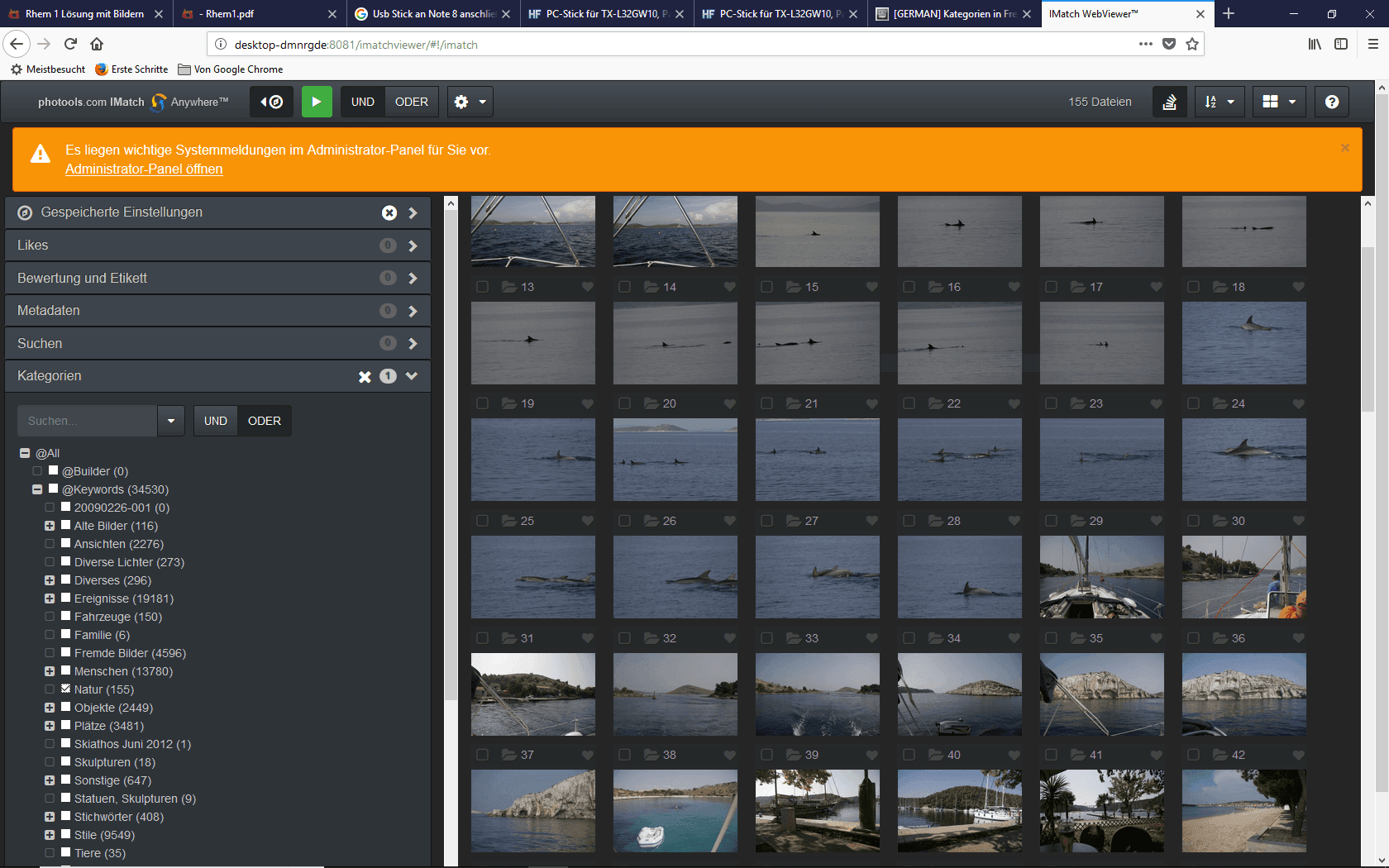This screenshot has height=868, width=1389.
Task: Expand the Bewertung und Etikett panel
Action: (413, 278)
